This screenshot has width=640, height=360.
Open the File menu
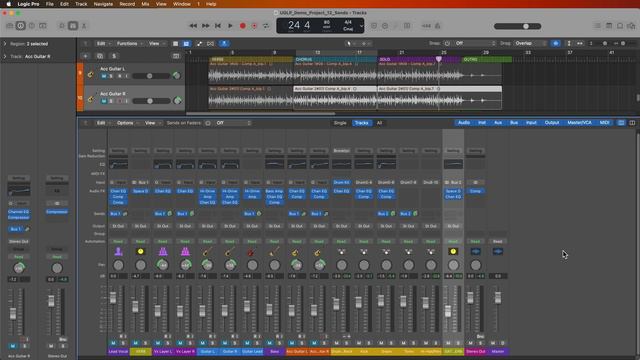click(x=49, y=4)
